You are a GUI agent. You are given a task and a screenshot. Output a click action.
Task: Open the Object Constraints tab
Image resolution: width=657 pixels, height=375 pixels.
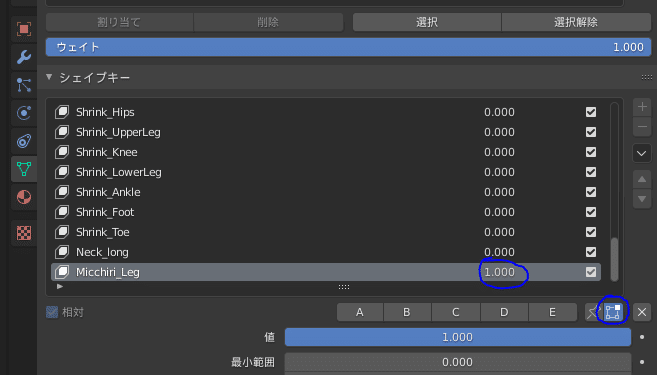[x=24, y=141]
